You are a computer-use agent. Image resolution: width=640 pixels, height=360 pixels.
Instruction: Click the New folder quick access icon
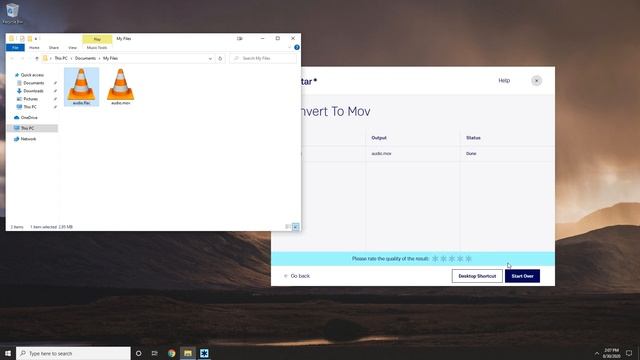coord(30,39)
